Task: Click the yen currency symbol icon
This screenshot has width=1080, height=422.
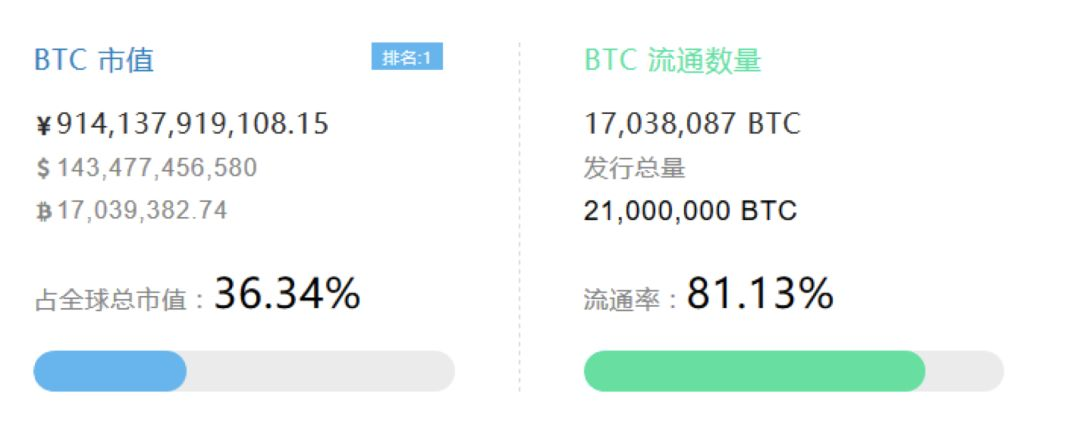Action: (43, 125)
